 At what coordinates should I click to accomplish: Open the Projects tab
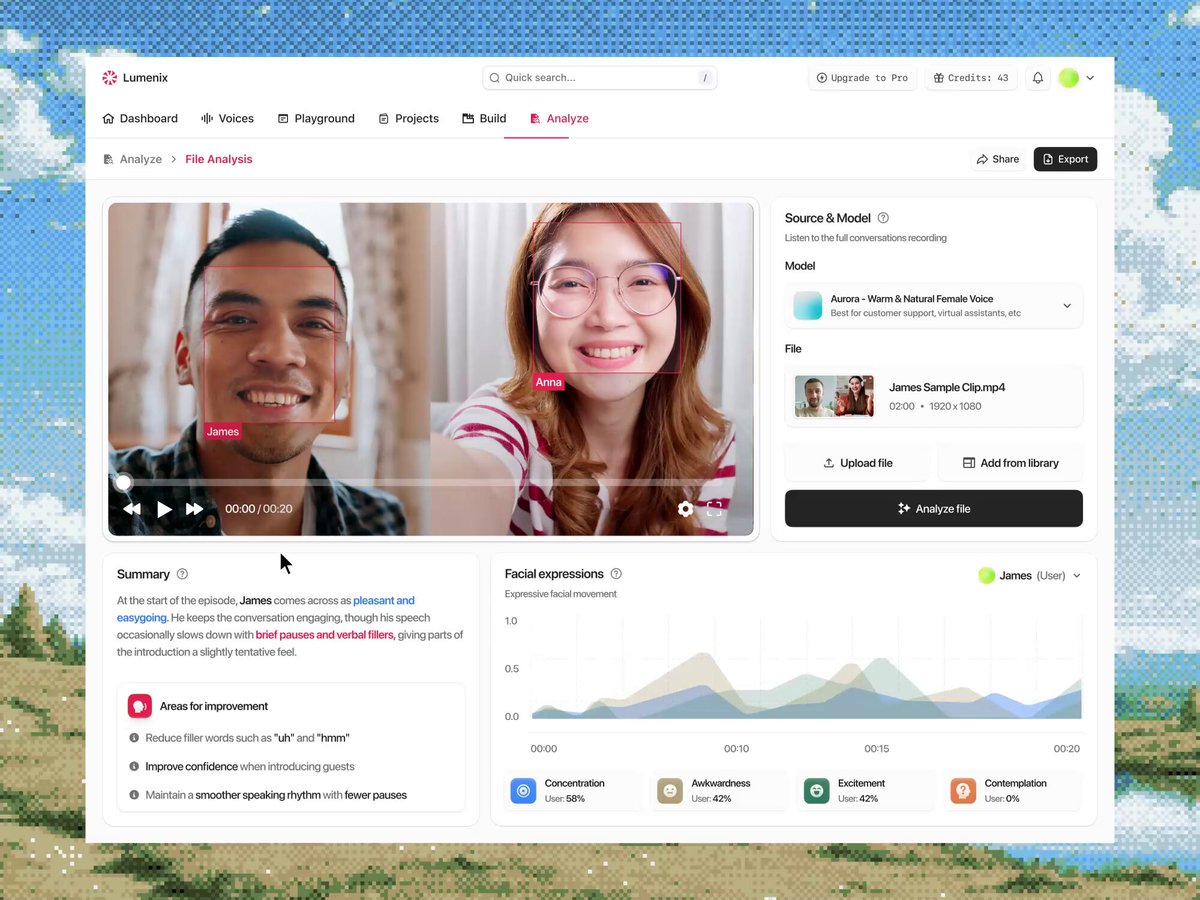(x=408, y=118)
